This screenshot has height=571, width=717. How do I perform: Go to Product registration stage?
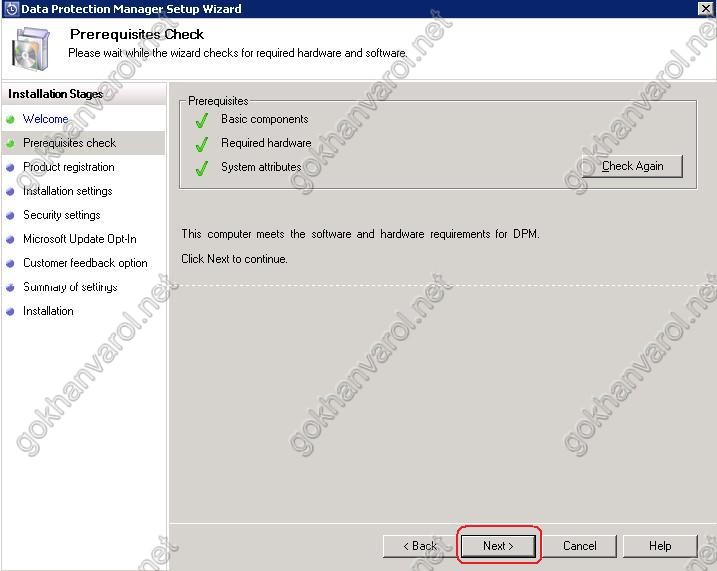pyautogui.click(x=68, y=167)
